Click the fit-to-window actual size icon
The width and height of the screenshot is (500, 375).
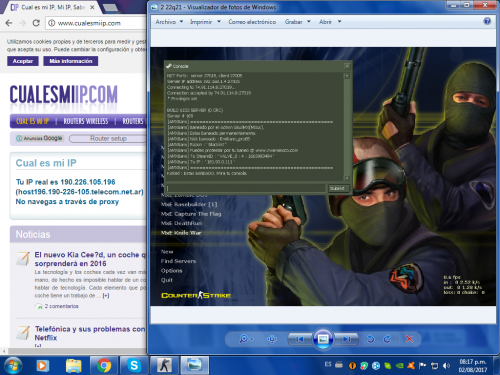point(272,339)
